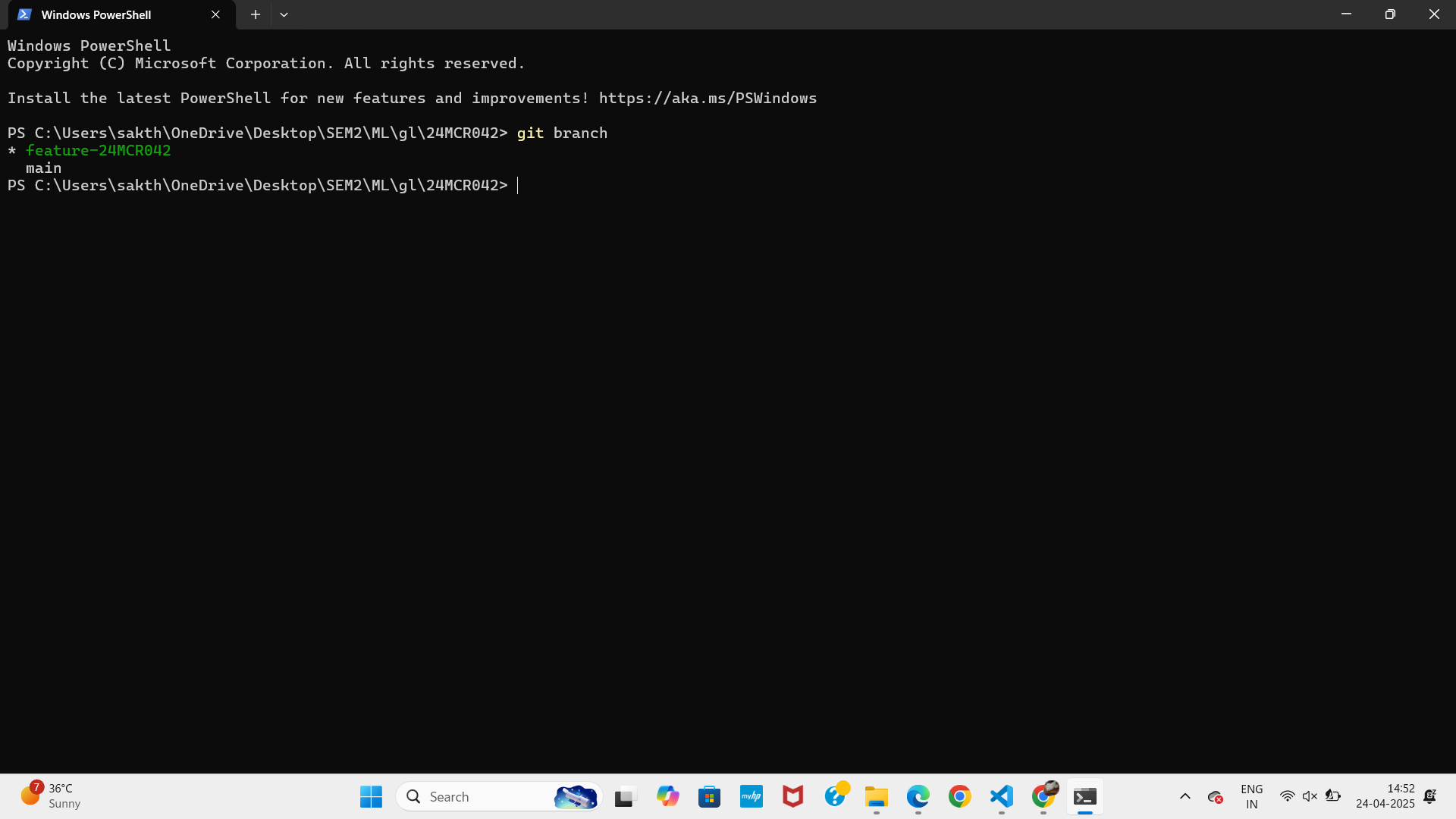Expand the new tab profile dropdown
Image resolution: width=1456 pixels, height=819 pixels.
point(284,14)
